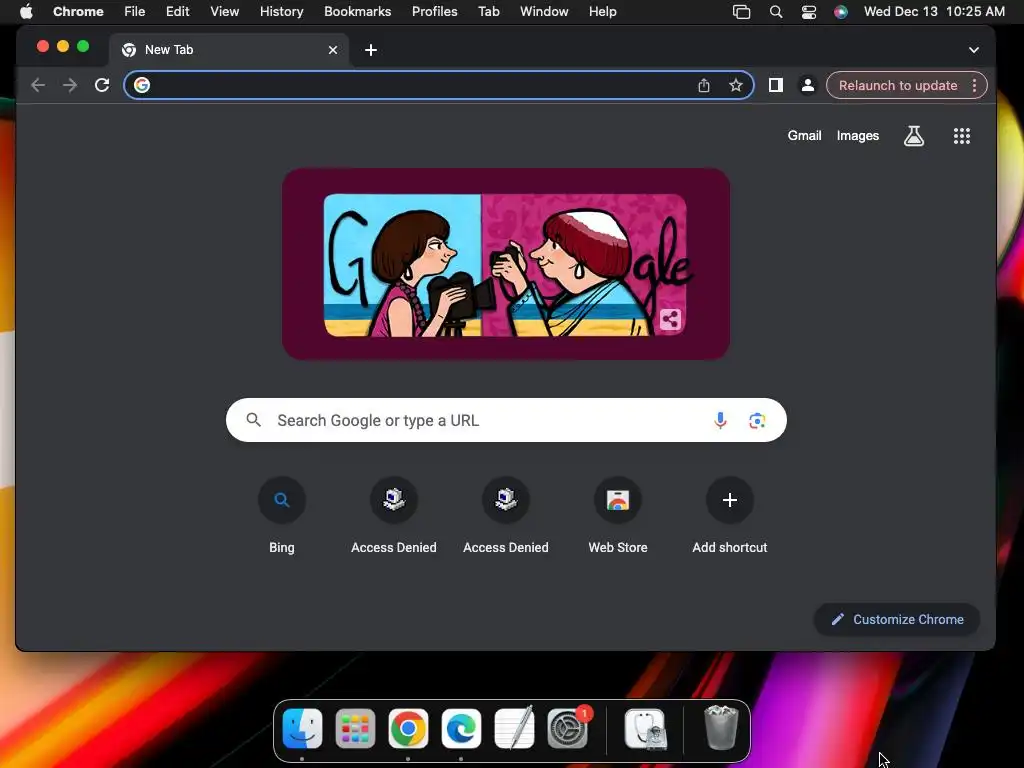Open Launchpad from the Dock

(x=355, y=728)
